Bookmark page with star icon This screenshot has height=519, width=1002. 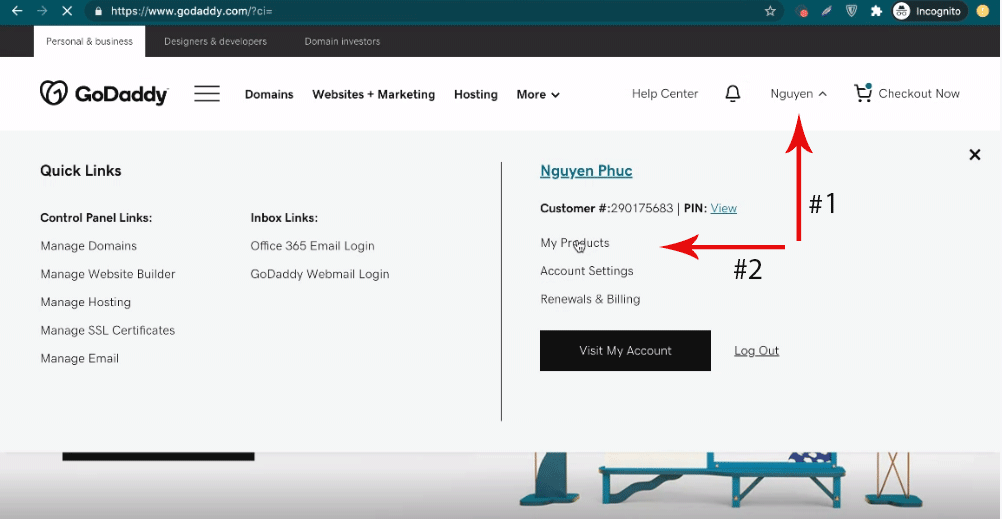[x=770, y=11]
